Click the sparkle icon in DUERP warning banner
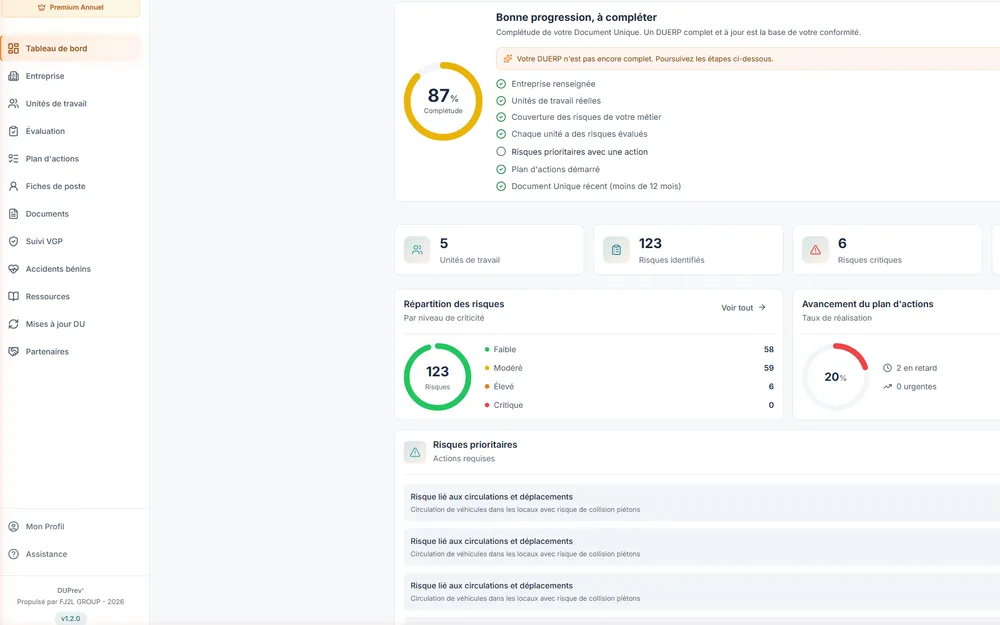Image resolution: width=1000 pixels, height=625 pixels. 508,59
